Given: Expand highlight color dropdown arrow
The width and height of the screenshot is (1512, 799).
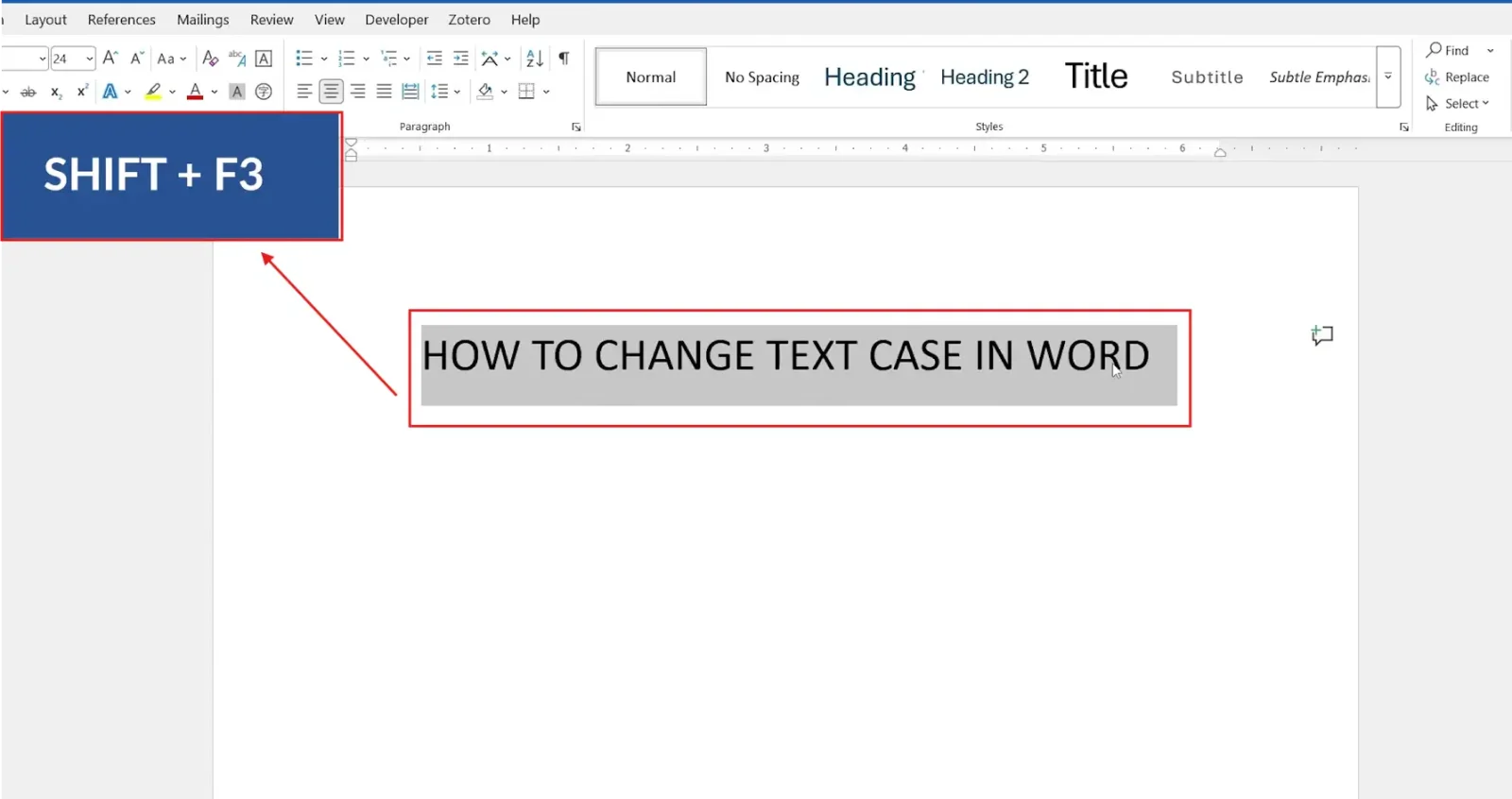Looking at the screenshot, I should click(172, 92).
